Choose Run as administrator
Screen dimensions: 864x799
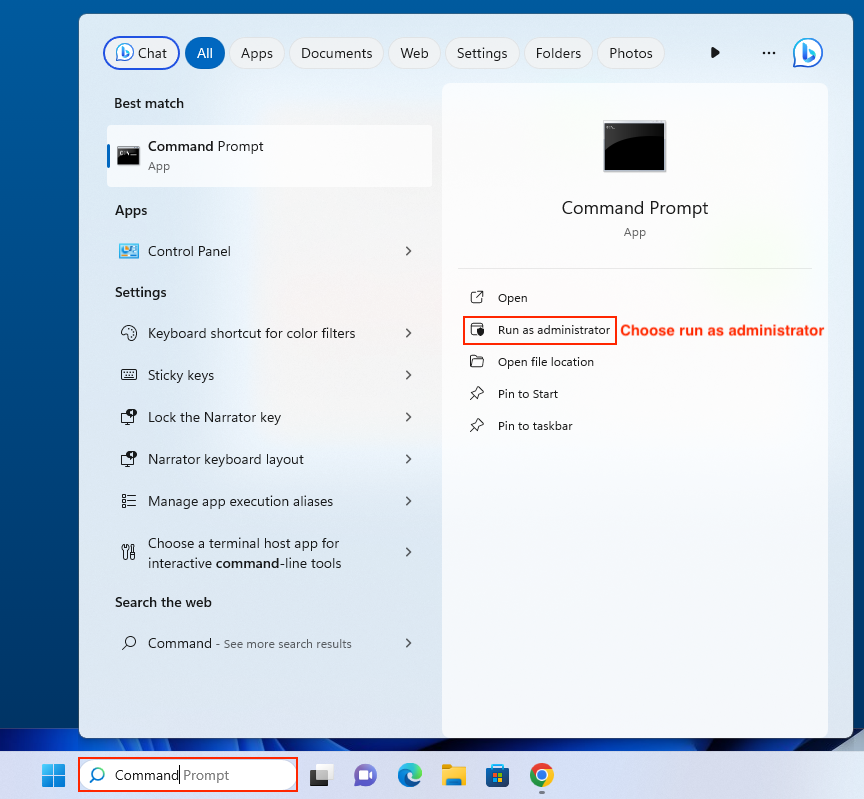553,330
